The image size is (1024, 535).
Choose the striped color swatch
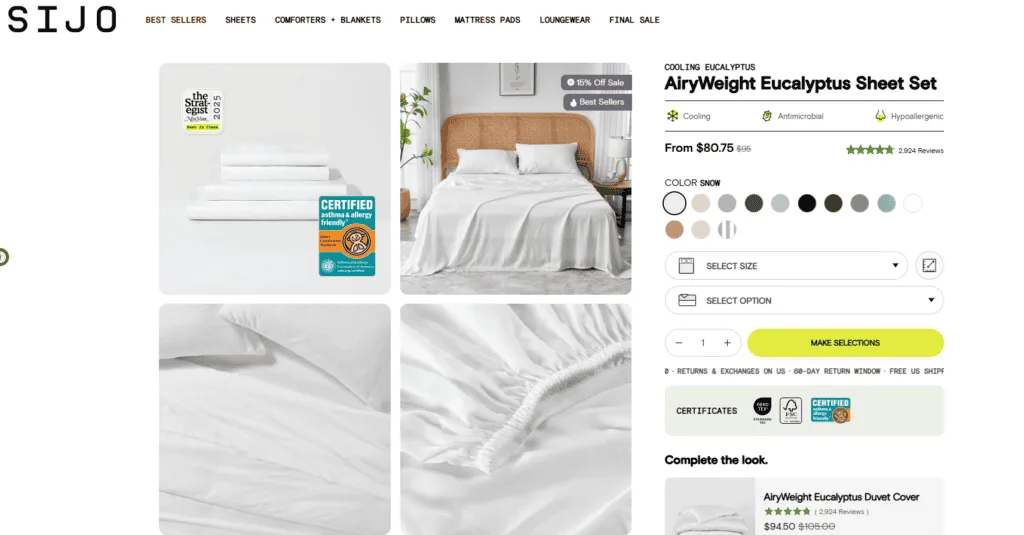[727, 229]
